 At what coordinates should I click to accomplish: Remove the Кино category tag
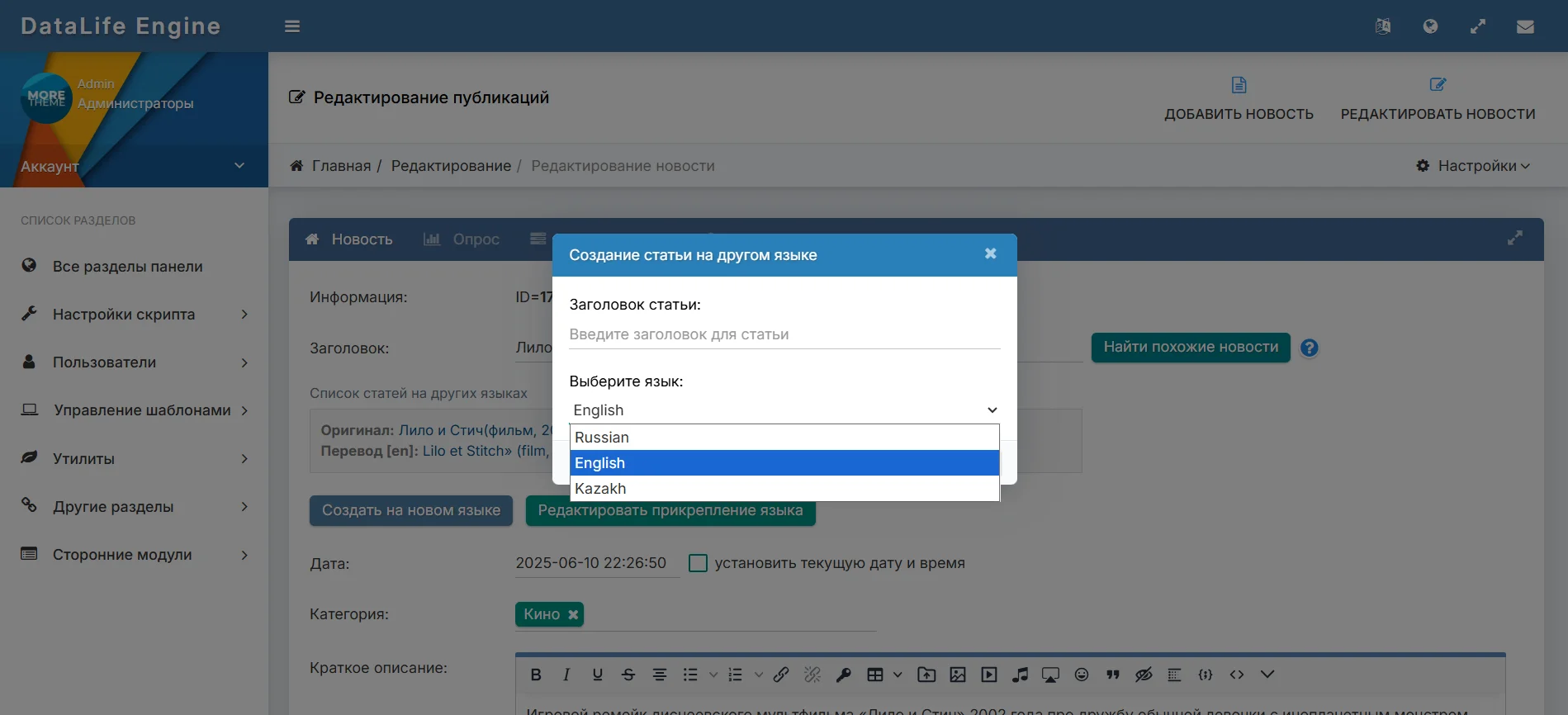tap(573, 614)
